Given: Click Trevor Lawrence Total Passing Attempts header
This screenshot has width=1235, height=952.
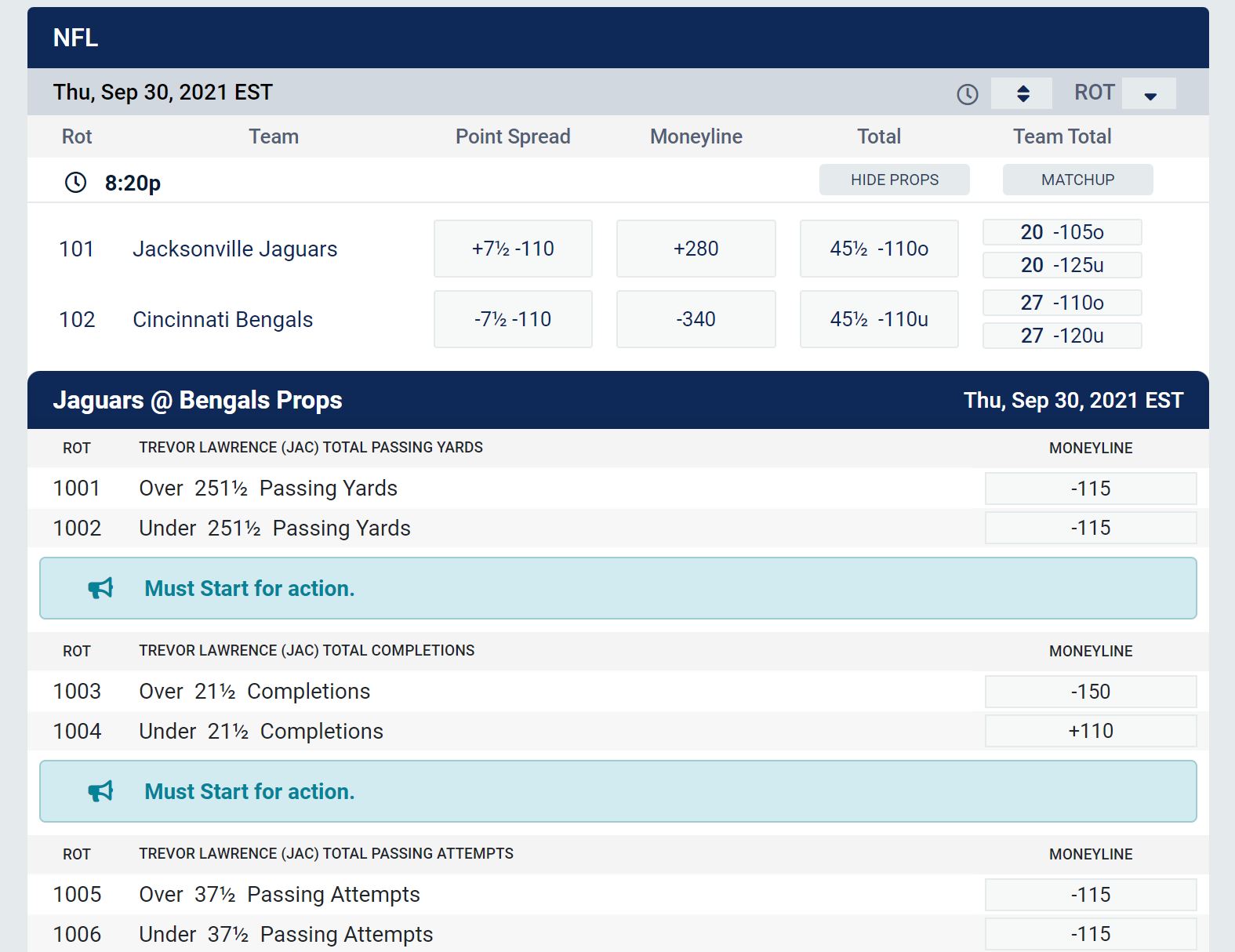Looking at the screenshot, I should click(x=326, y=853).
